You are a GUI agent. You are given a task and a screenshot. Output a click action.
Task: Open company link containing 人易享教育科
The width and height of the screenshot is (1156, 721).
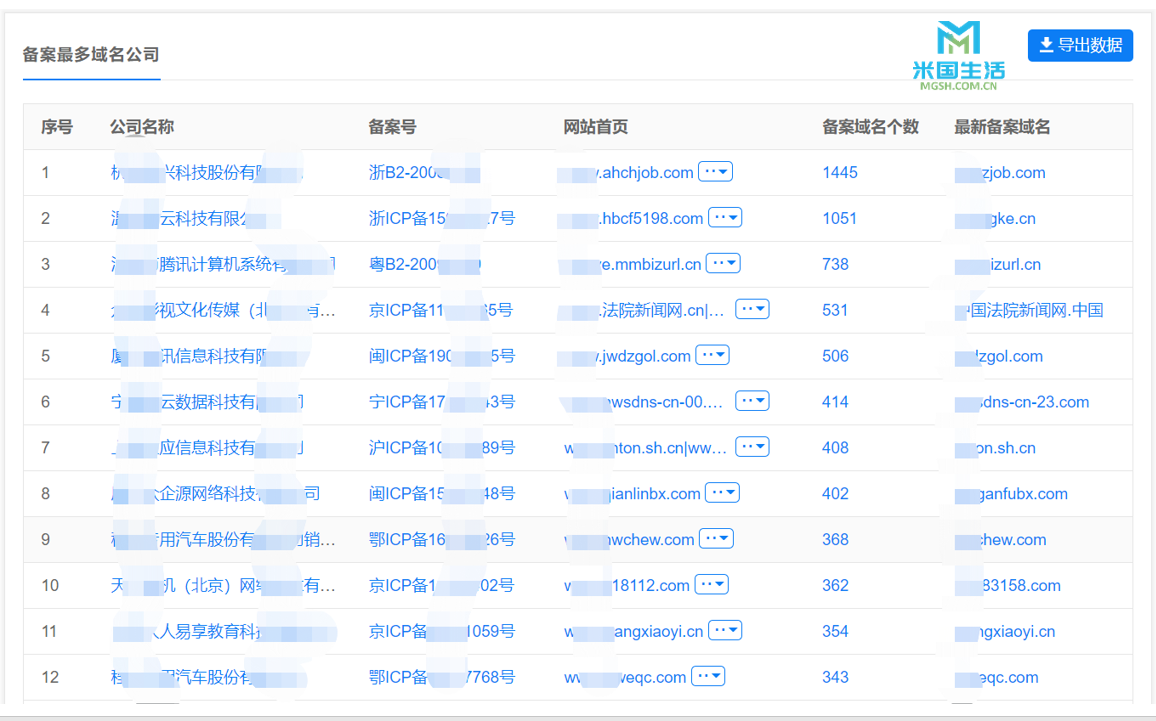tap(223, 631)
